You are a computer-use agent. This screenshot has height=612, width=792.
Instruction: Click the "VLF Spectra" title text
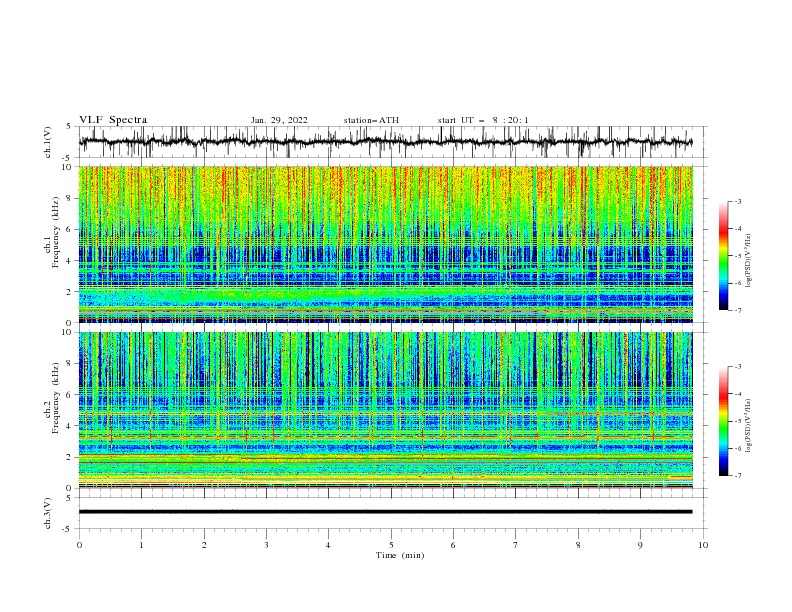[113, 120]
